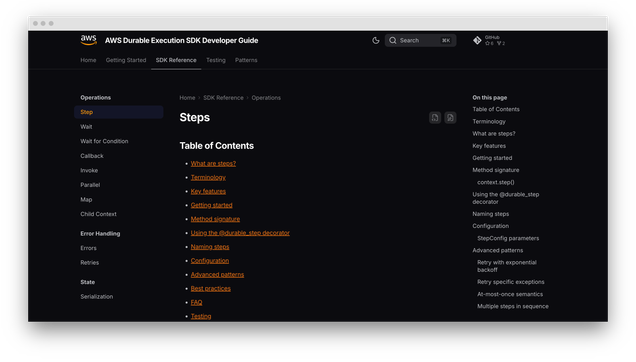636x362 pixels.
Task: Follow the Key features contents link
Action: click(x=208, y=191)
